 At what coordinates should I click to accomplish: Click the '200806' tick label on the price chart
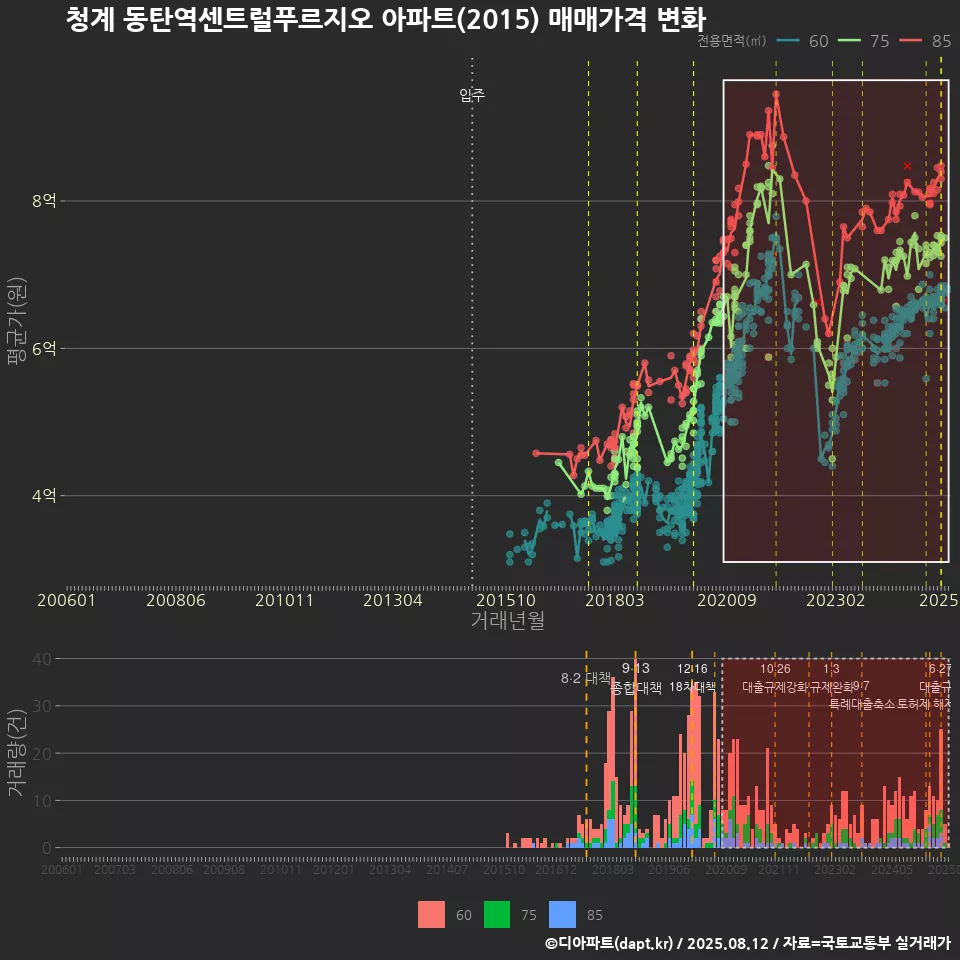click(176, 600)
